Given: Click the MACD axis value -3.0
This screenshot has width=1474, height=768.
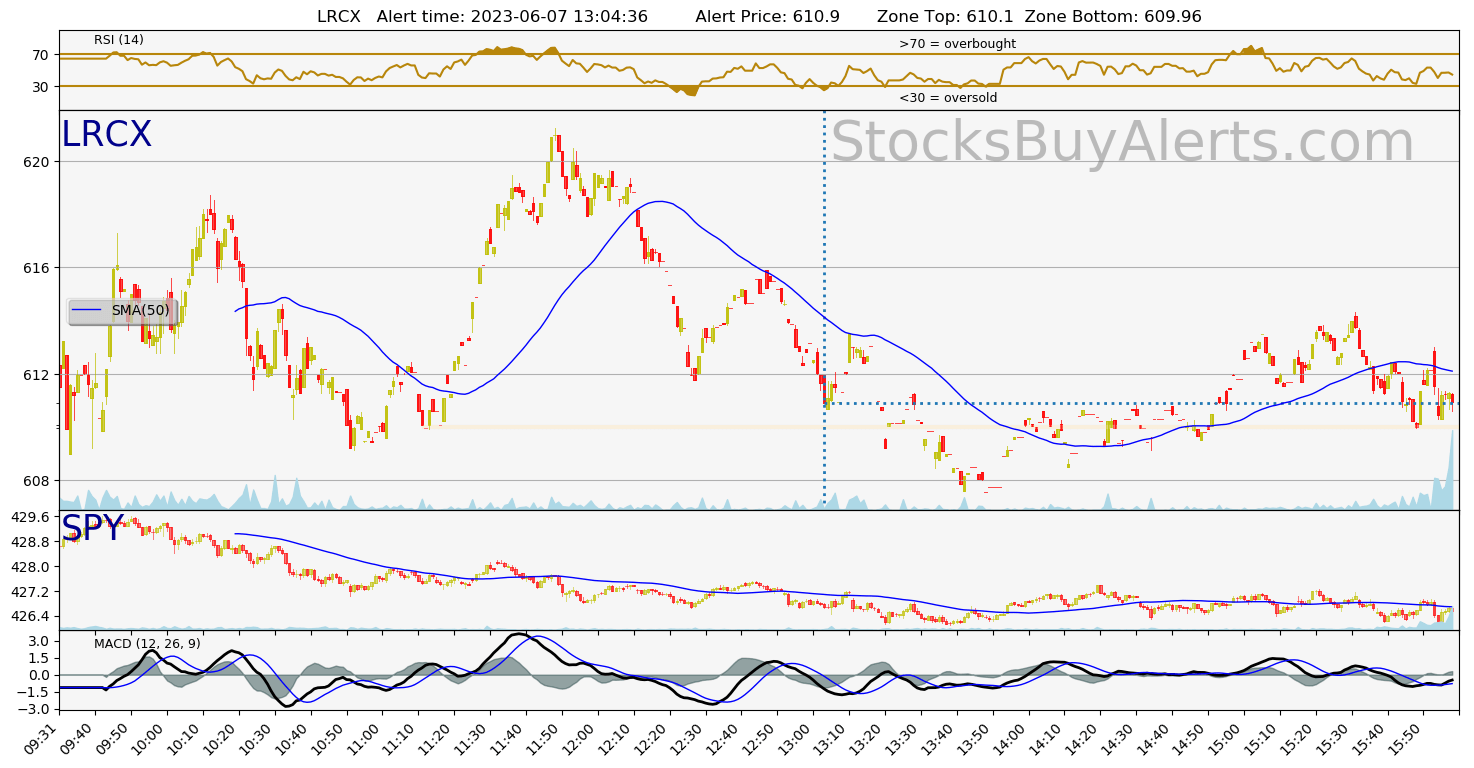Looking at the screenshot, I should click(34, 709).
